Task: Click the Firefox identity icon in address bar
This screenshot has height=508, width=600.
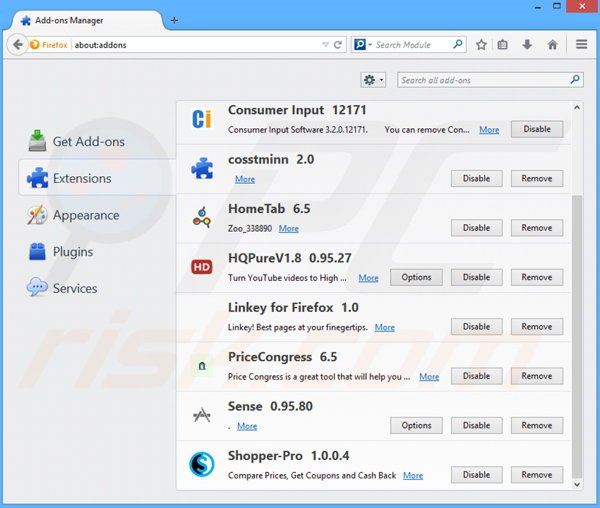Action: click(34, 45)
